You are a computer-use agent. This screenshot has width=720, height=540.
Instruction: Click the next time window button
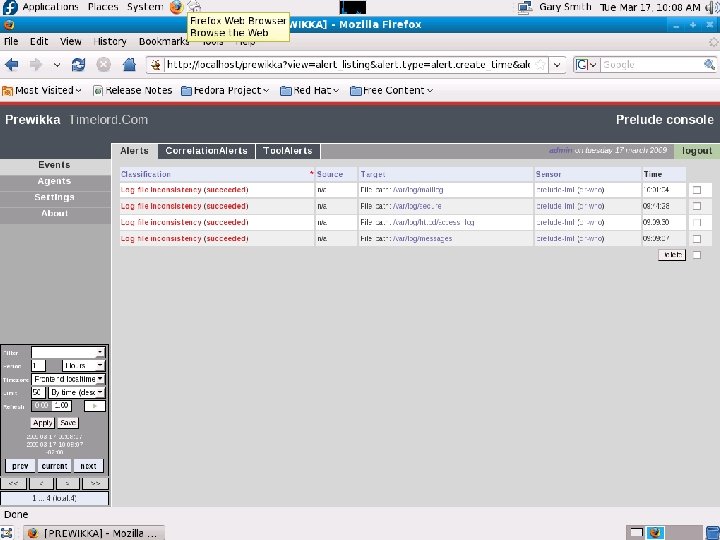88,466
